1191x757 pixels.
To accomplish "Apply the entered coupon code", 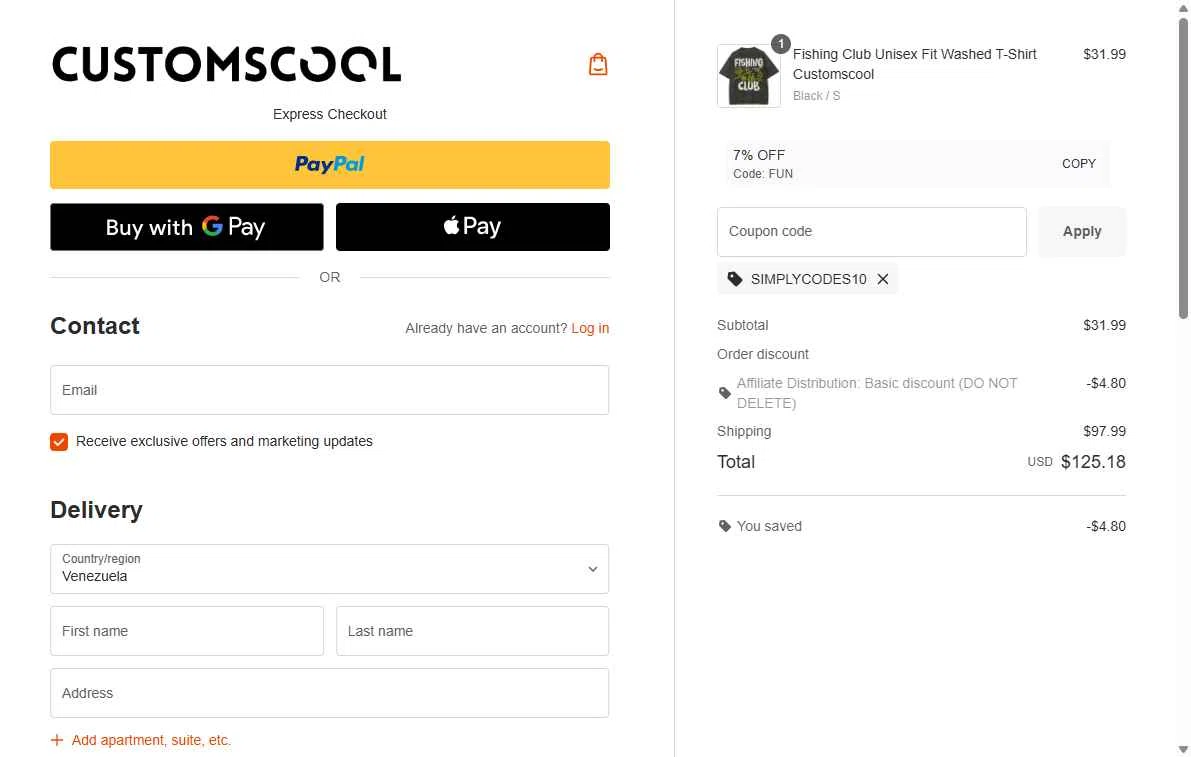I will click(x=1082, y=232).
